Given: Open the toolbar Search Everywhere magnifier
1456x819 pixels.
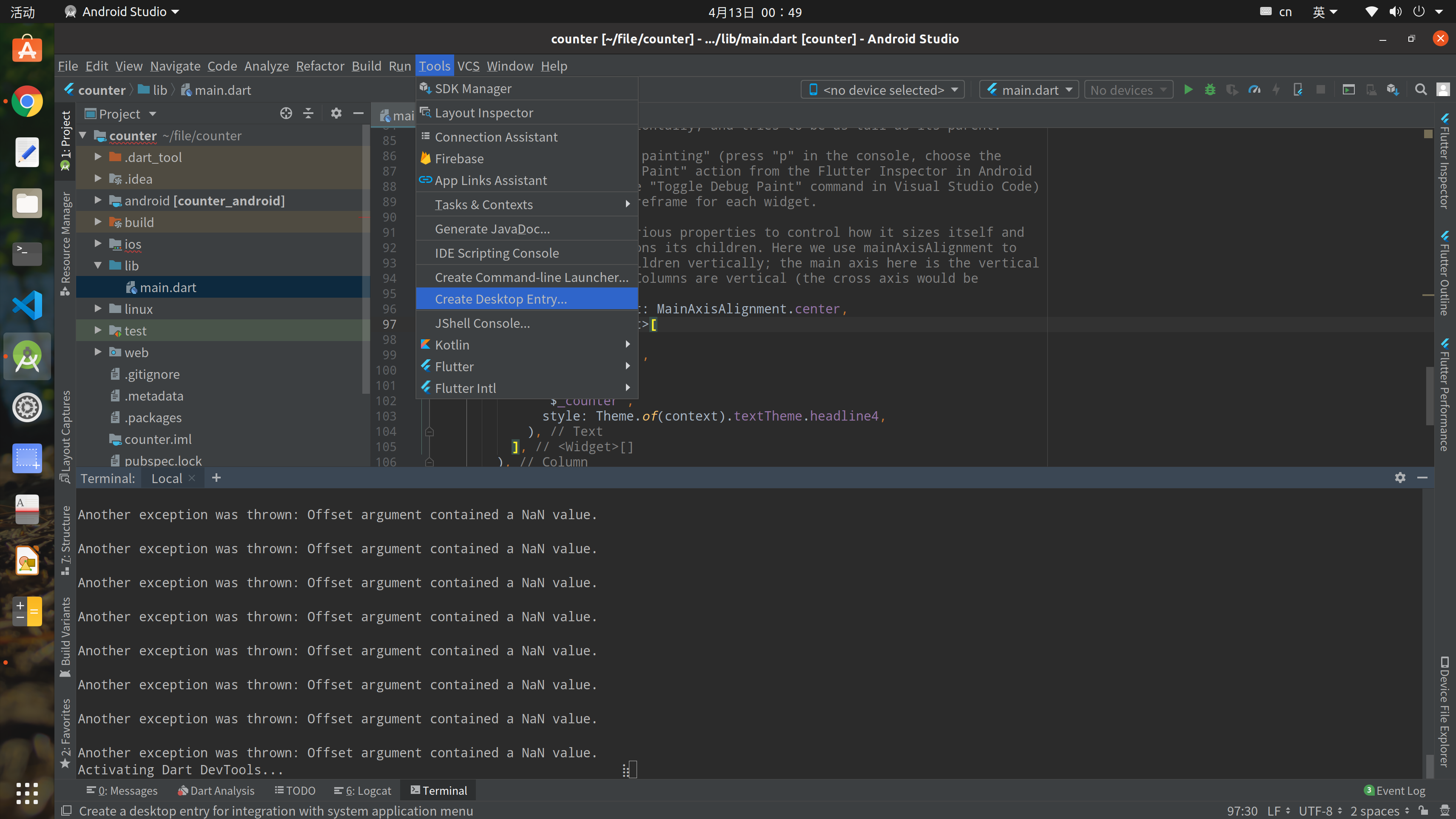Looking at the screenshot, I should point(1420,90).
